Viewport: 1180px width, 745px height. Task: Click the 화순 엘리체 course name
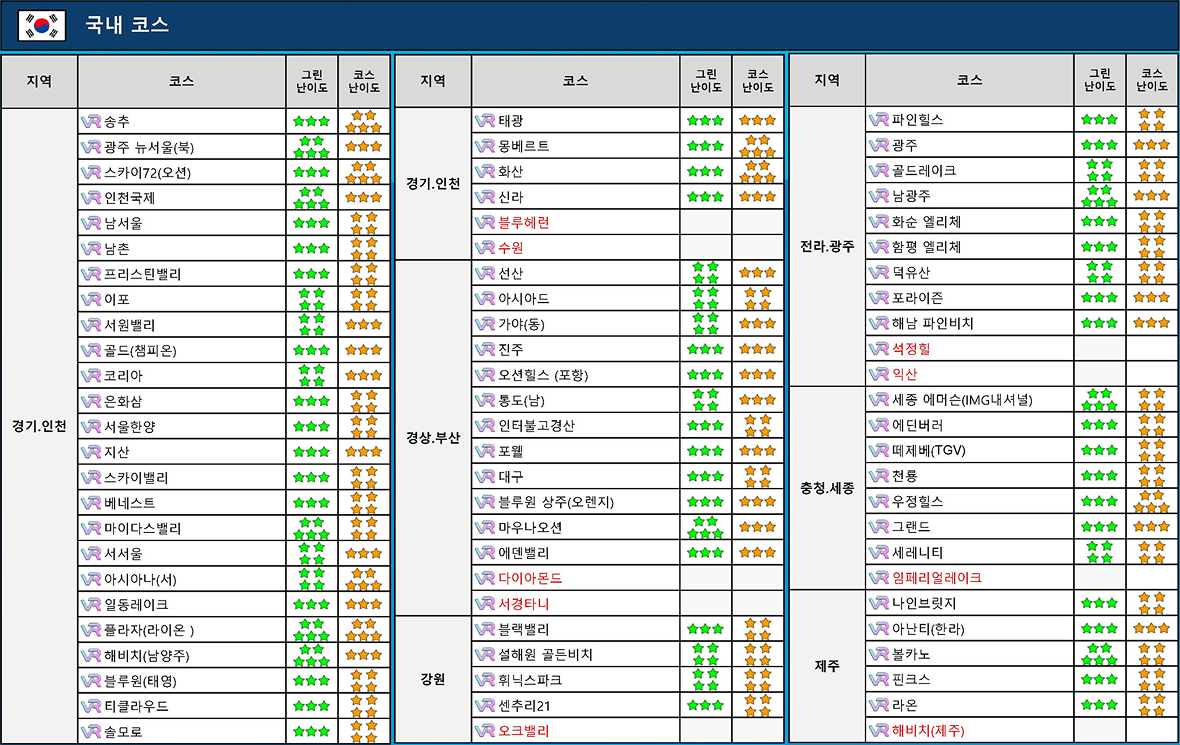tap(926, 222)
